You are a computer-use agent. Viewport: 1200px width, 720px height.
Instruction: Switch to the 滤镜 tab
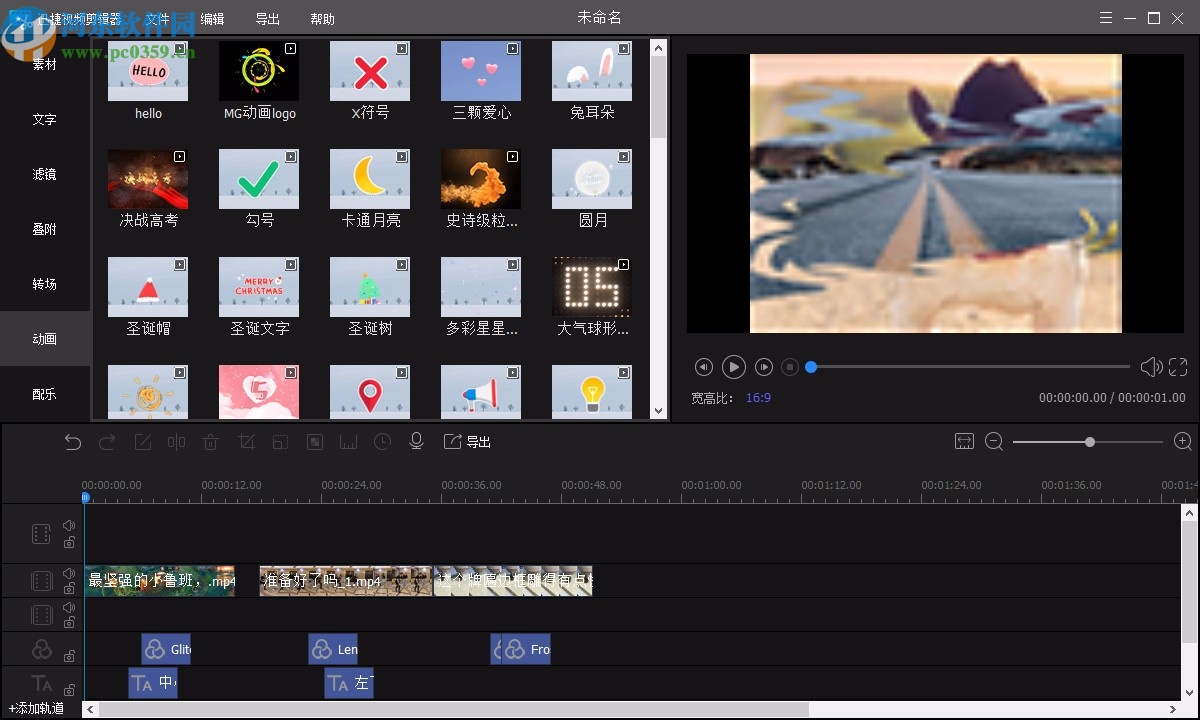(45, 174)
